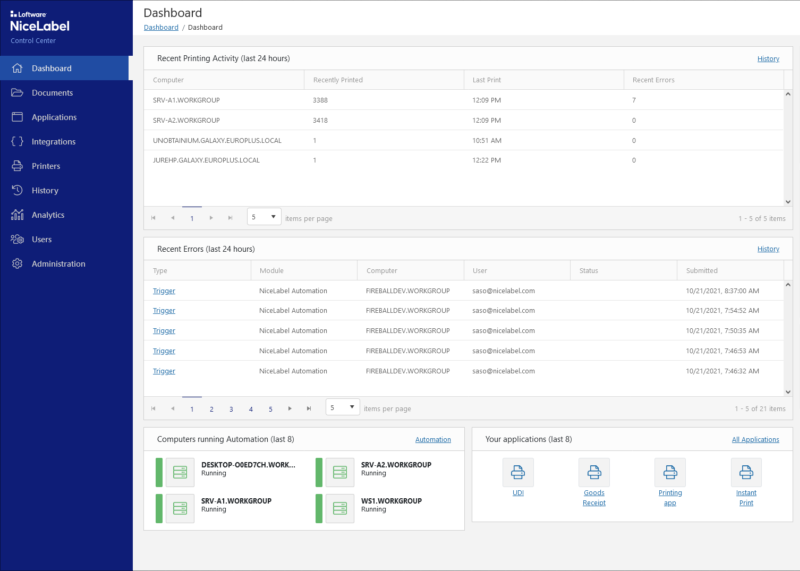Expand items per page dropdown in Recent Errors

pos(342,408)
